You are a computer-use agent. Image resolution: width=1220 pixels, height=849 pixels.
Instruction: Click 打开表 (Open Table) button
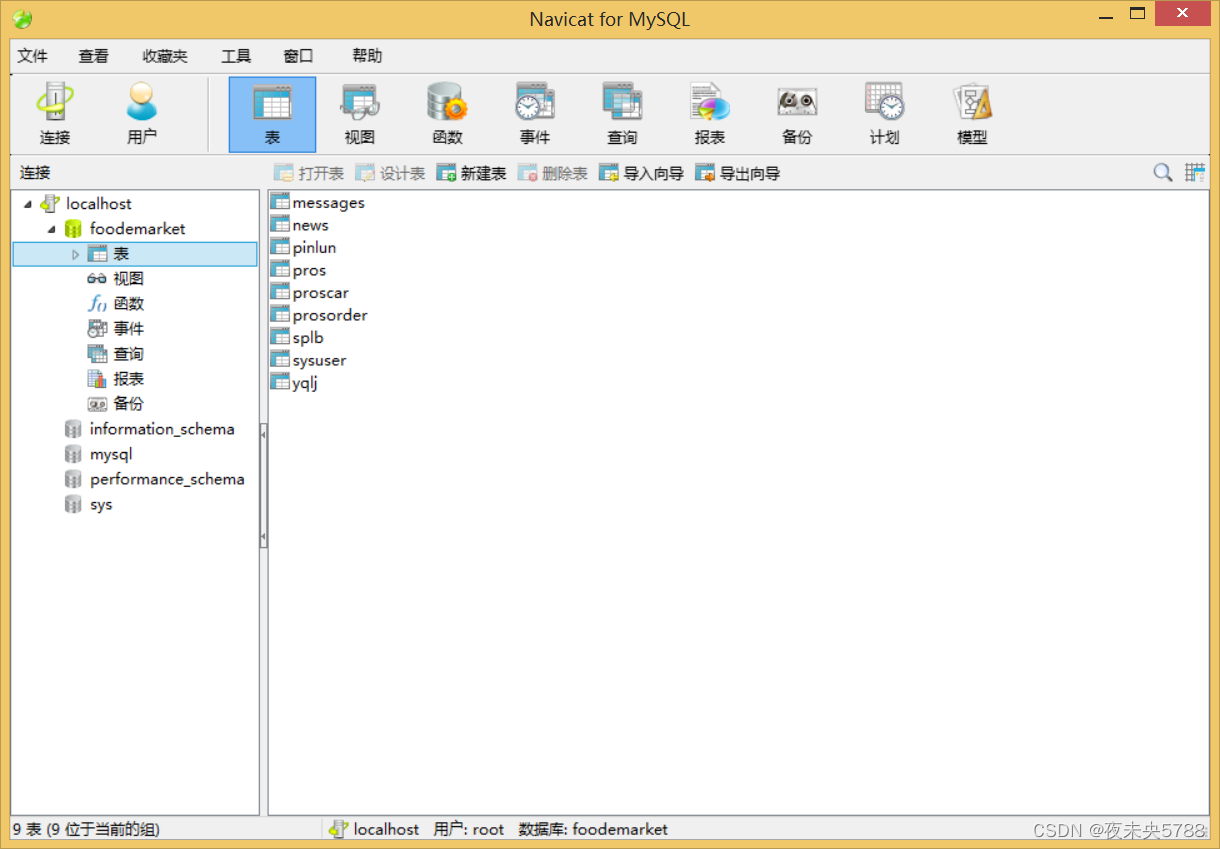309,173
